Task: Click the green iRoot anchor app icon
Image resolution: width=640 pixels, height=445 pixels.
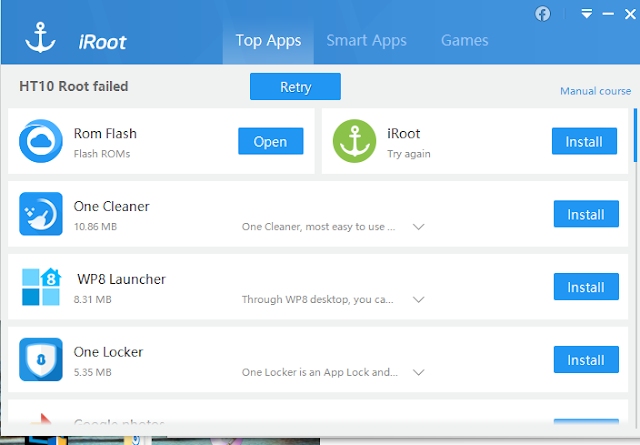Action: pyautogui.click(x=354, y=141)
